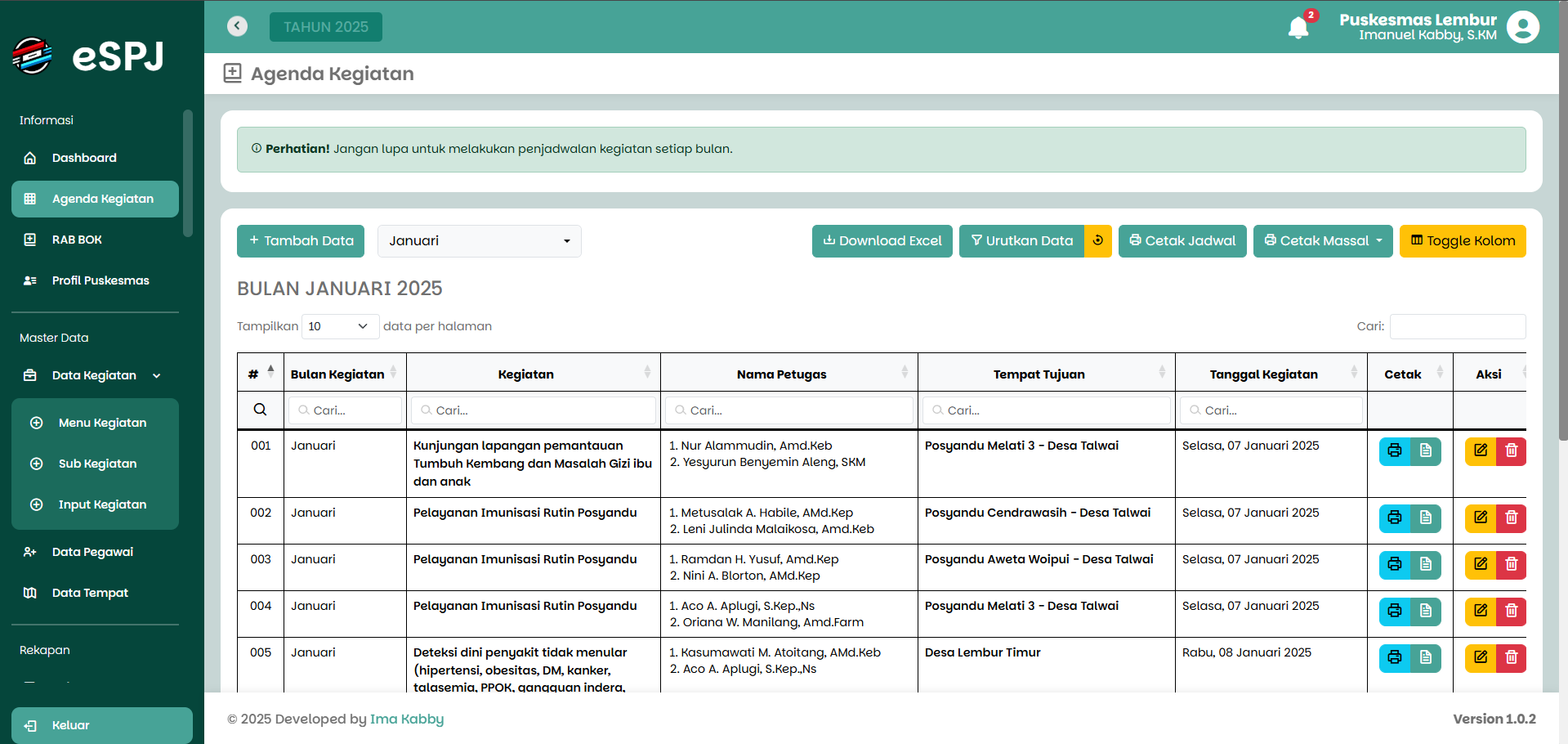Open Input Kegiatan submenu item

(x=95, y=504)
